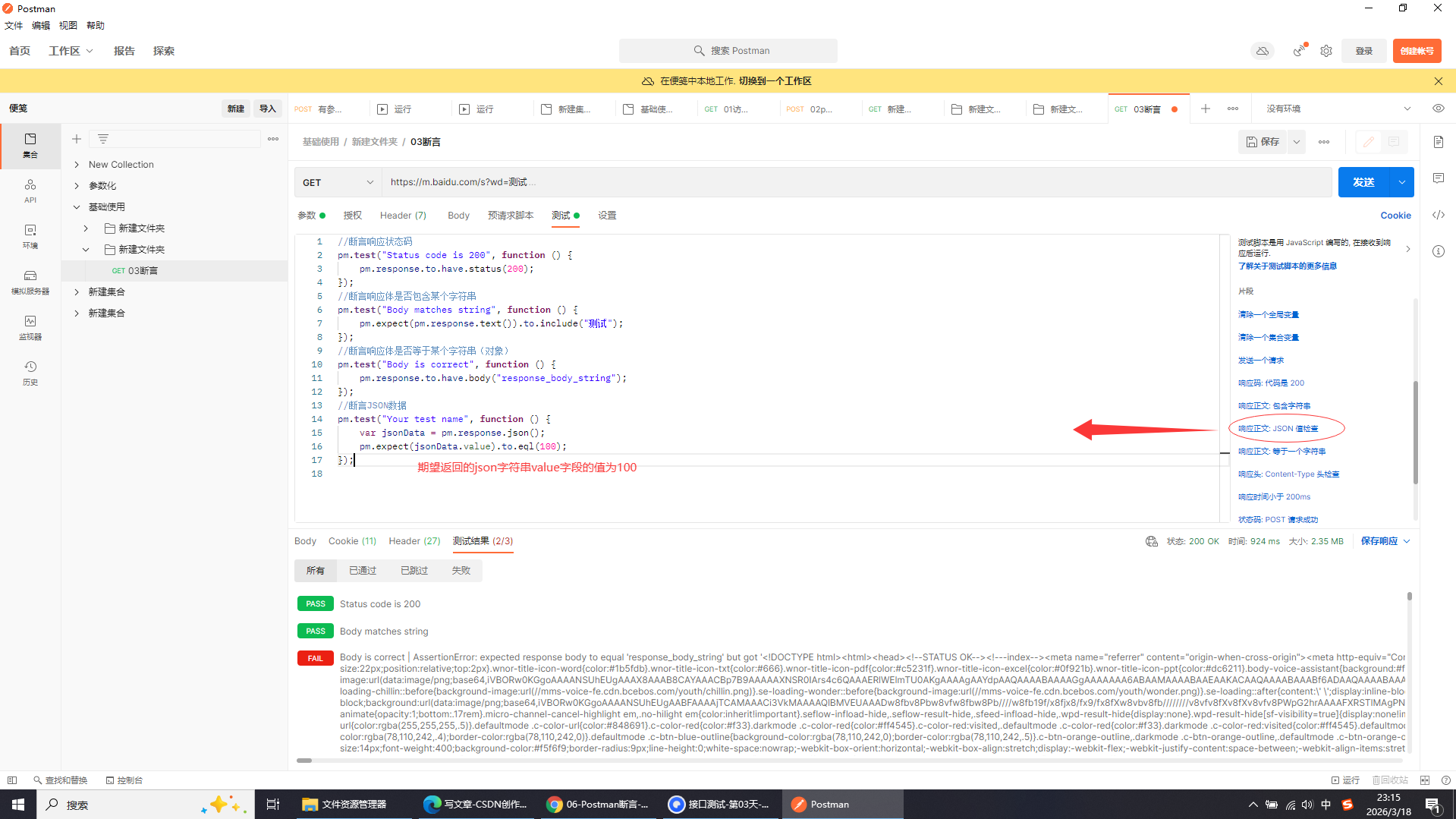The height and width of the screenshot is (819, 1456).
Task: Close the yellow scratchpad banner
Action: (x=1439, y=80)
